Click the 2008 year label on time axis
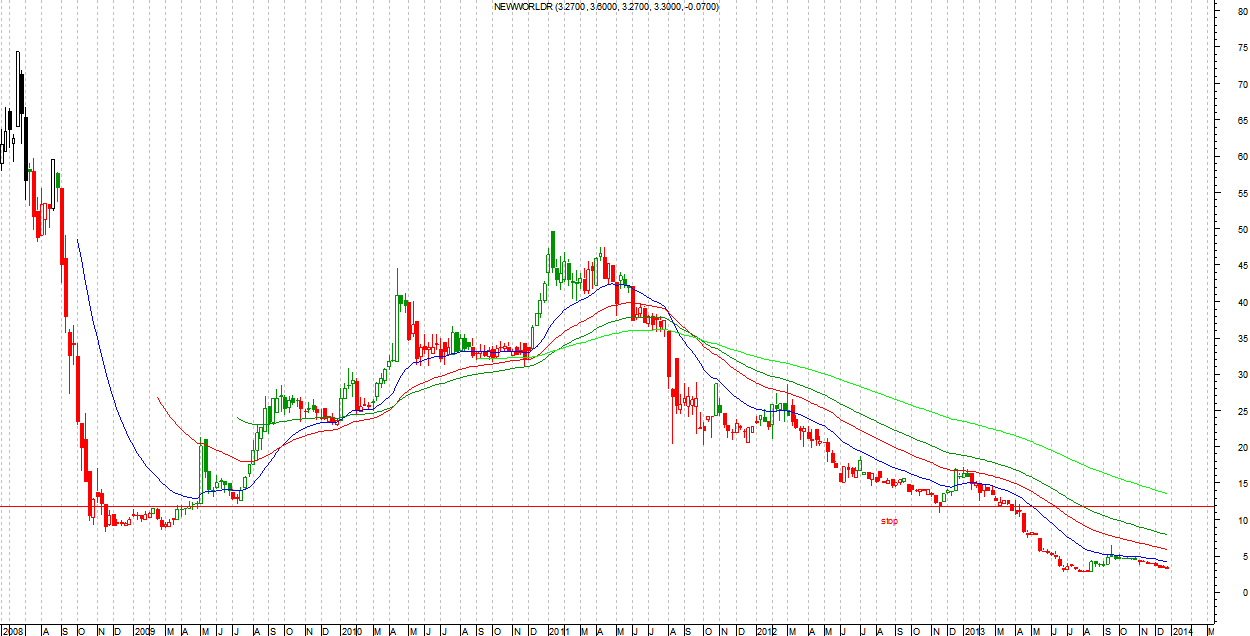 click(15, 631)
